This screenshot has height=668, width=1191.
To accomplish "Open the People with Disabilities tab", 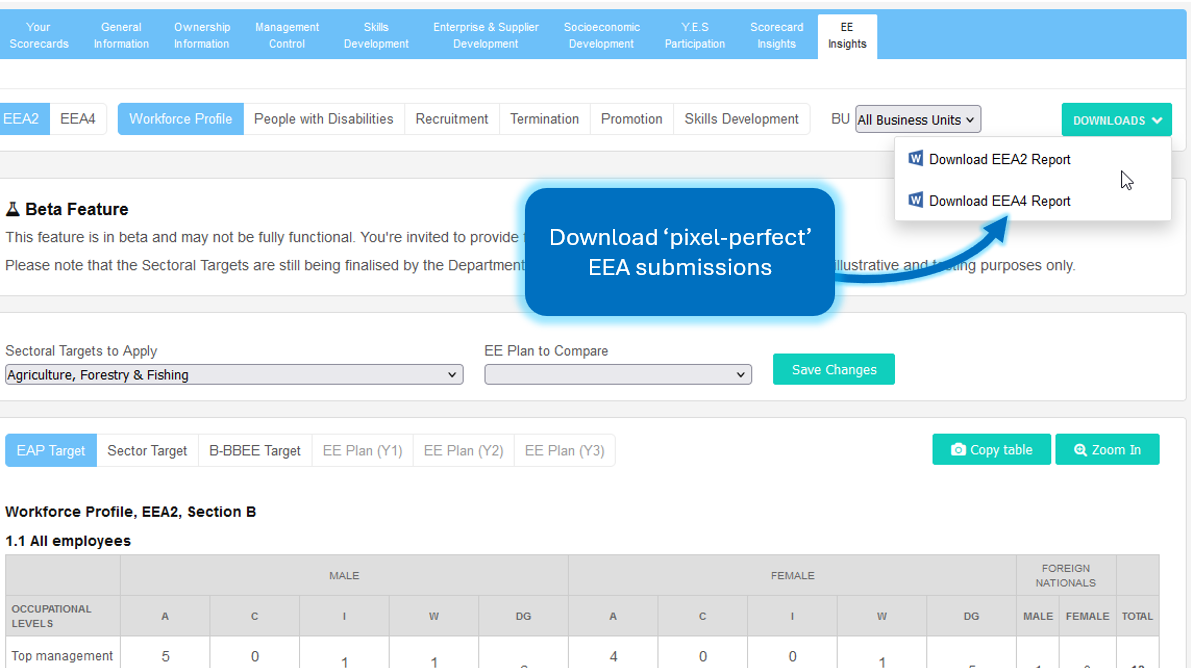I will point(324,119).
